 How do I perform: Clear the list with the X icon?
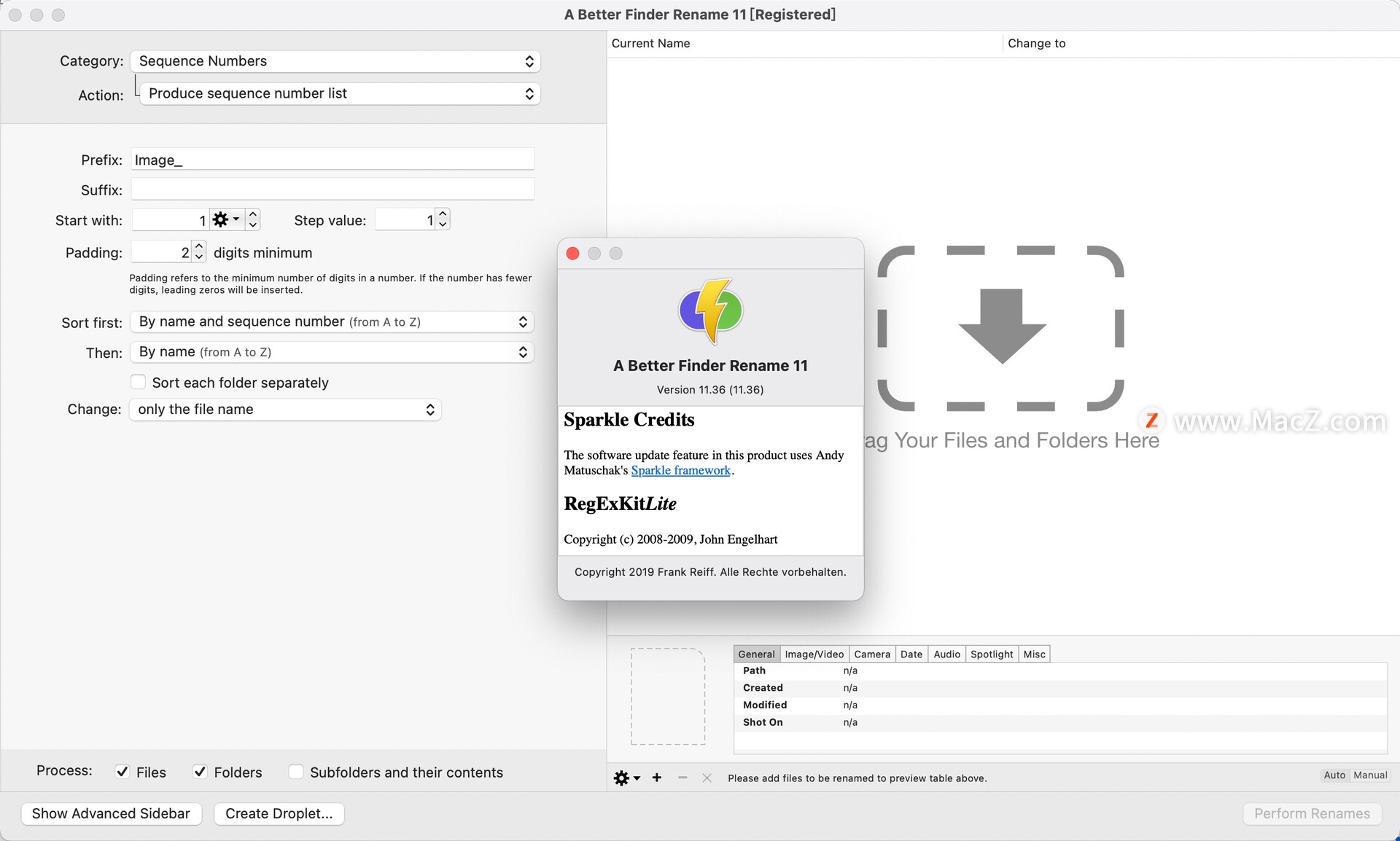(x=707, y=778)
